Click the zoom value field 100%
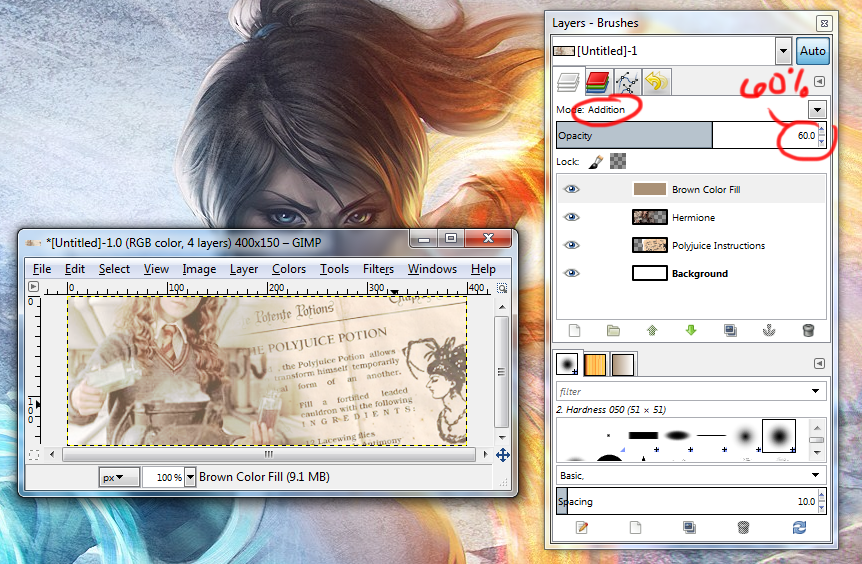 [163, 477]
